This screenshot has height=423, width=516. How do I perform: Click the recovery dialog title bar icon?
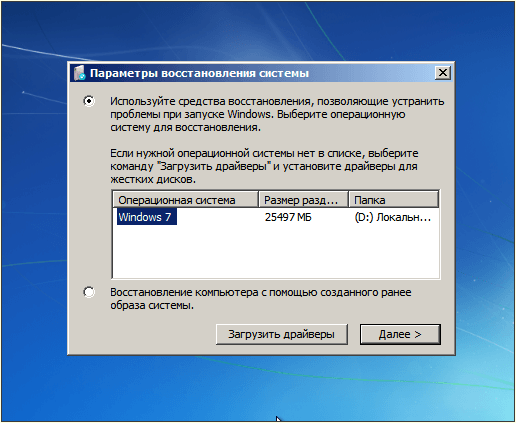[79, 73]
